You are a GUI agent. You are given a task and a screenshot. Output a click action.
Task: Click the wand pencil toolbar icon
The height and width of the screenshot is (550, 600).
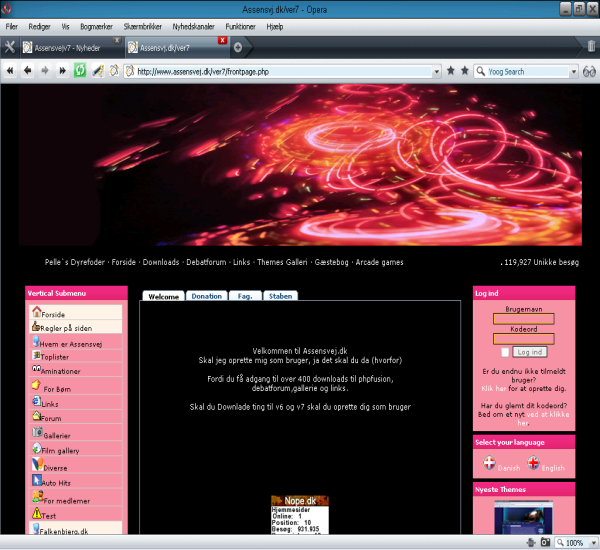(x=98, y=70)
